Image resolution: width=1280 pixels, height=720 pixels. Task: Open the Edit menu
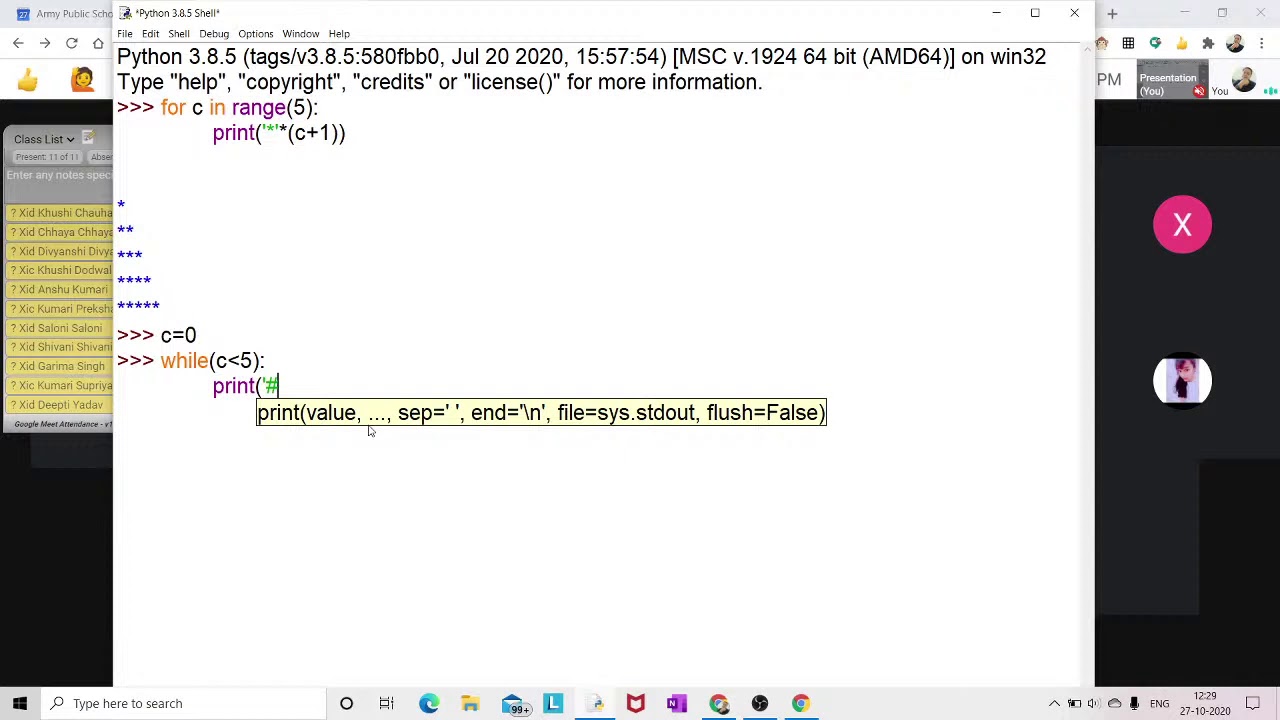click(x=150, y=34)
